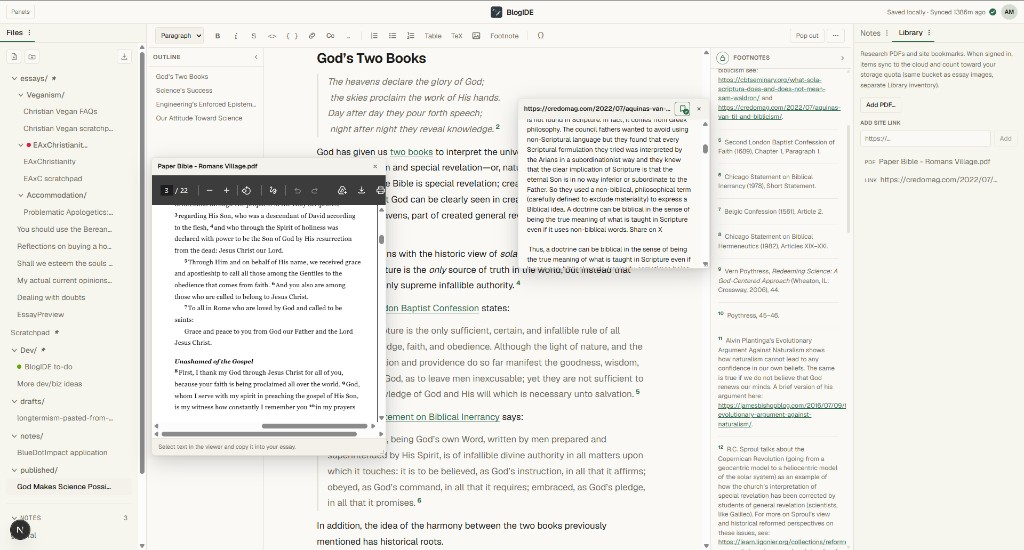This screenshot has width=1024, height=550.
Task: Insert a hyperlink using the link icon
Action: [312, 36]
